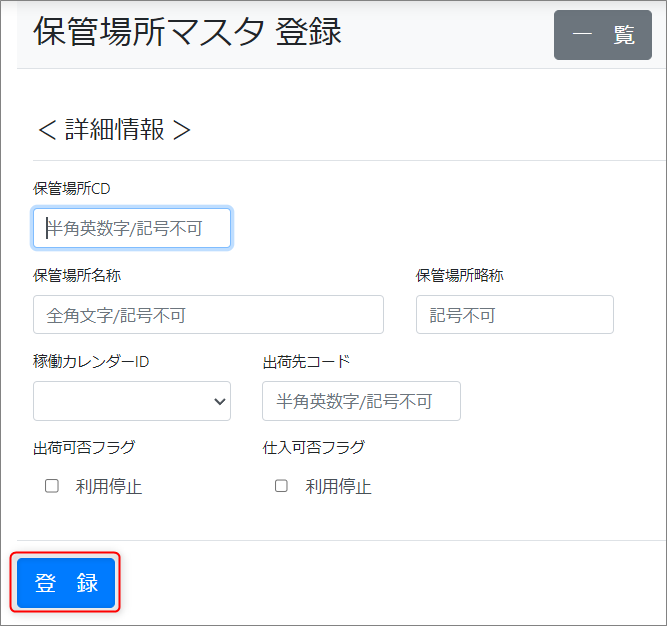The height and width of the screenshot is (626, 667).
Task: Click the 稼働カレンダーID field label
Action: [x=91, y=361]
